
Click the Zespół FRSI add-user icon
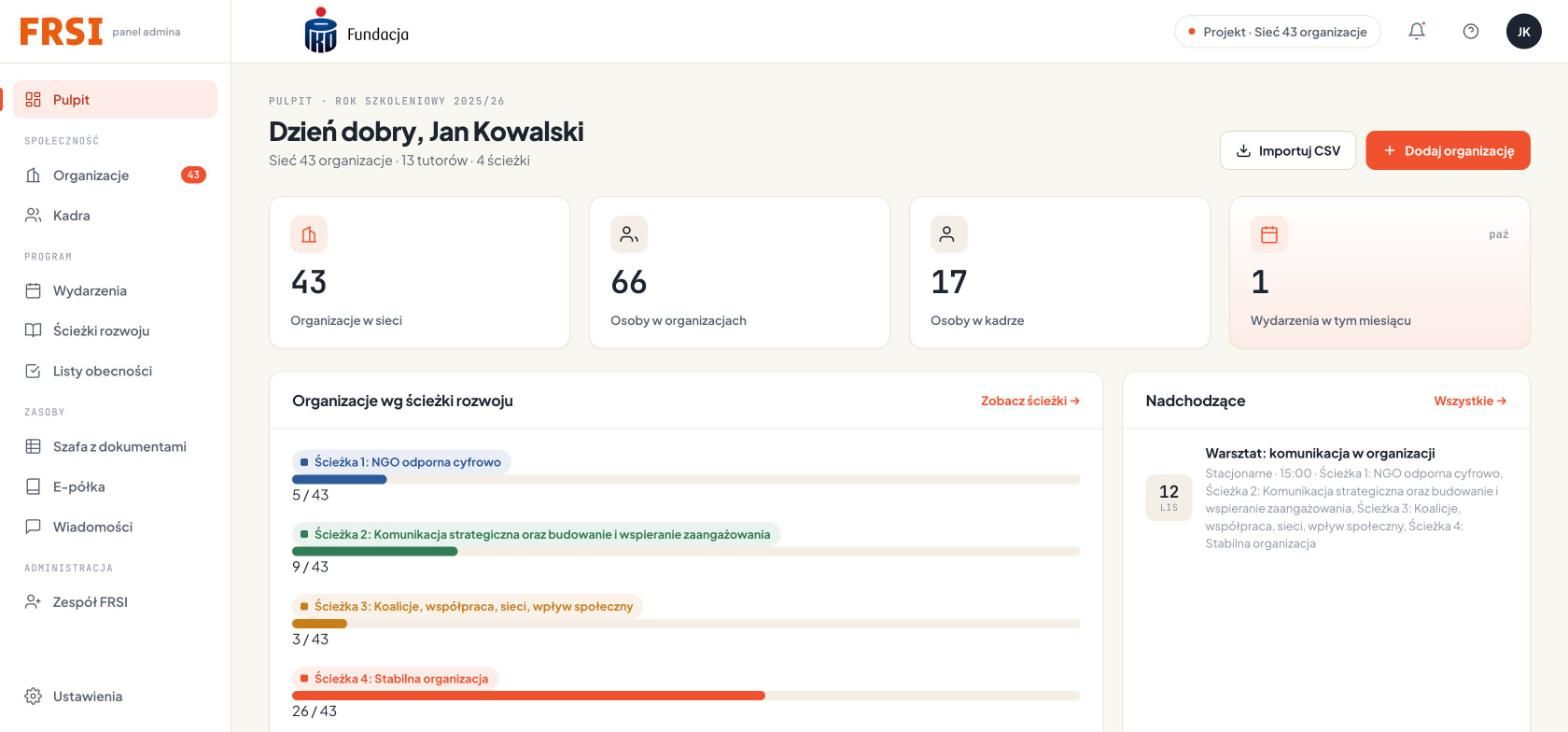33,602
